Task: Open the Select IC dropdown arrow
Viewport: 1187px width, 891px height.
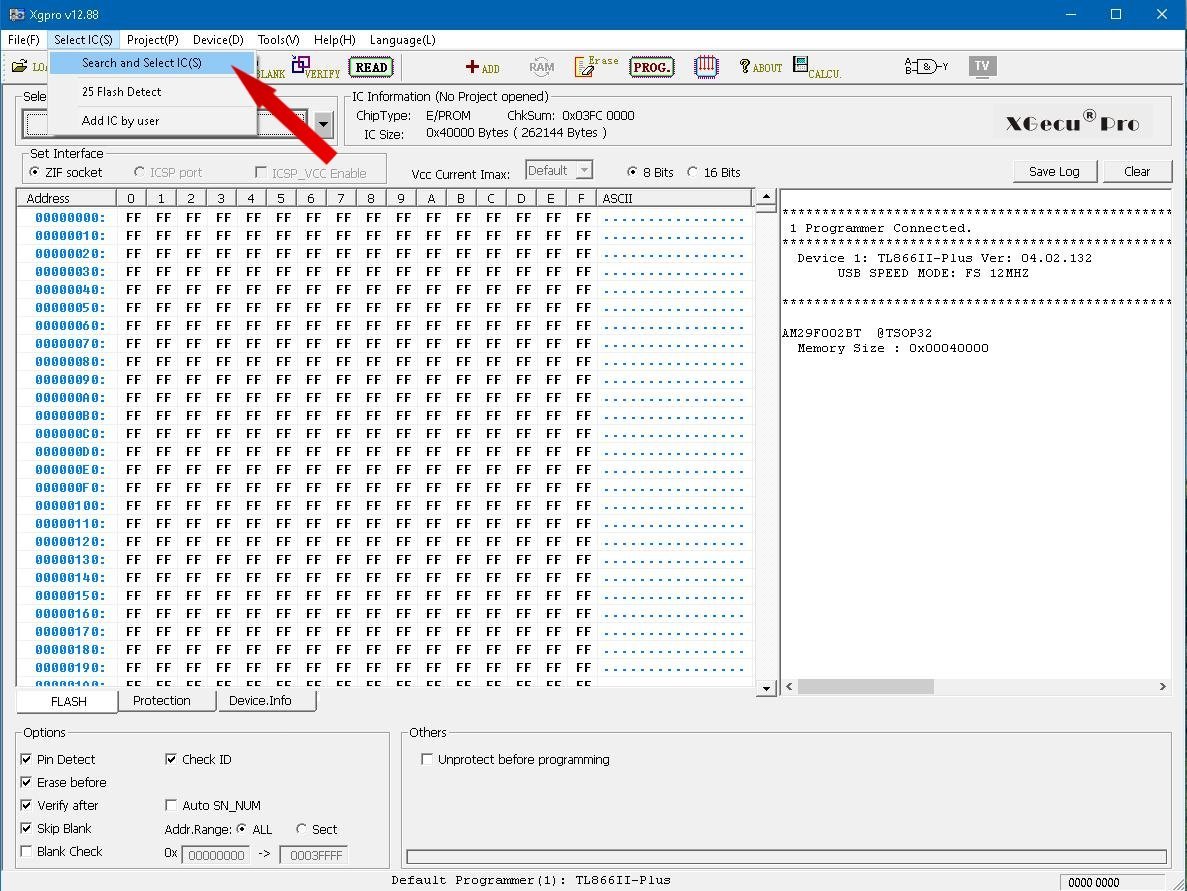Action: [323, 123]
